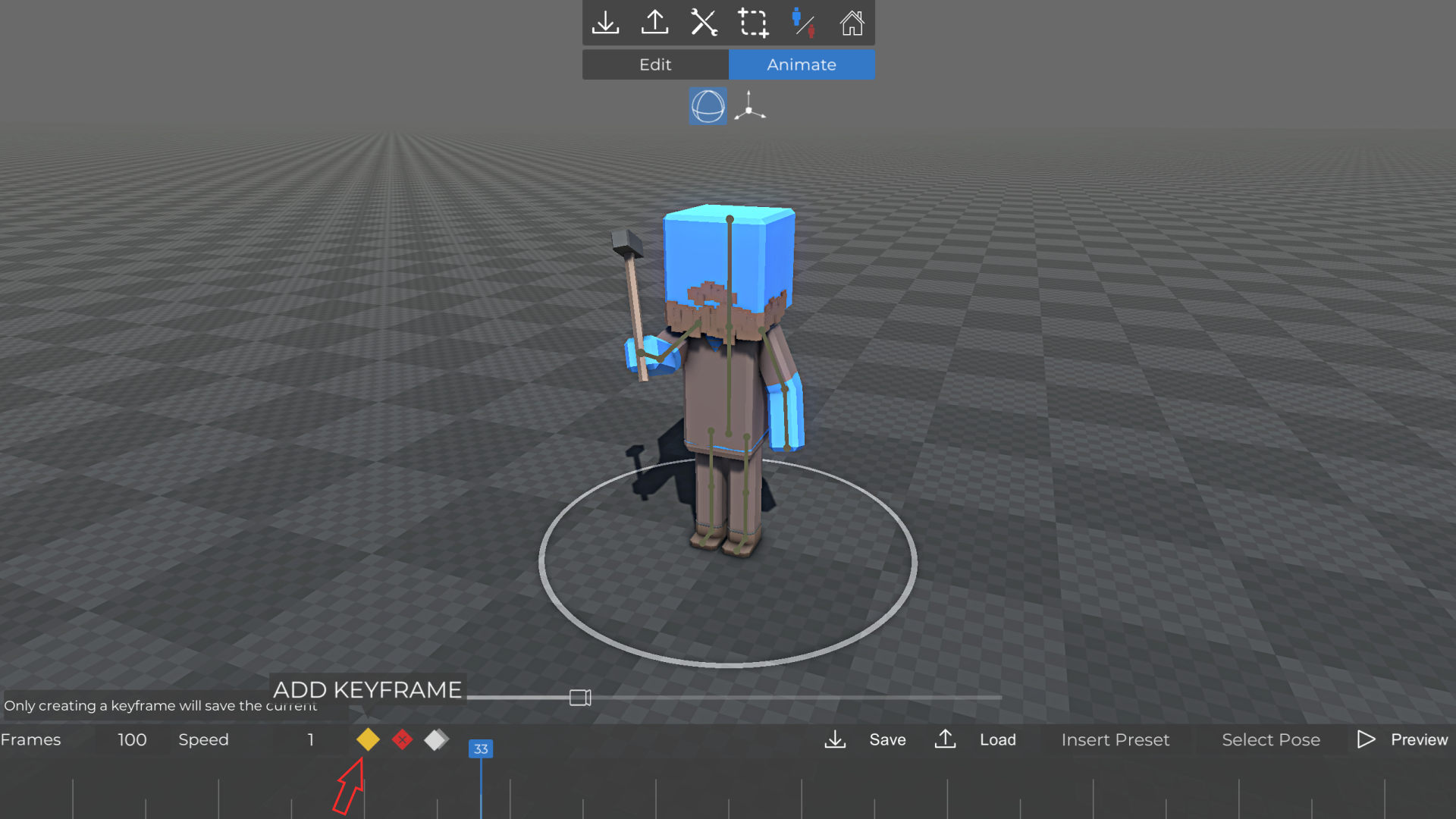This screenshot has width=1456, height=819.
Task: Switch to the Edit tab
Action: [x=655, y=64]
